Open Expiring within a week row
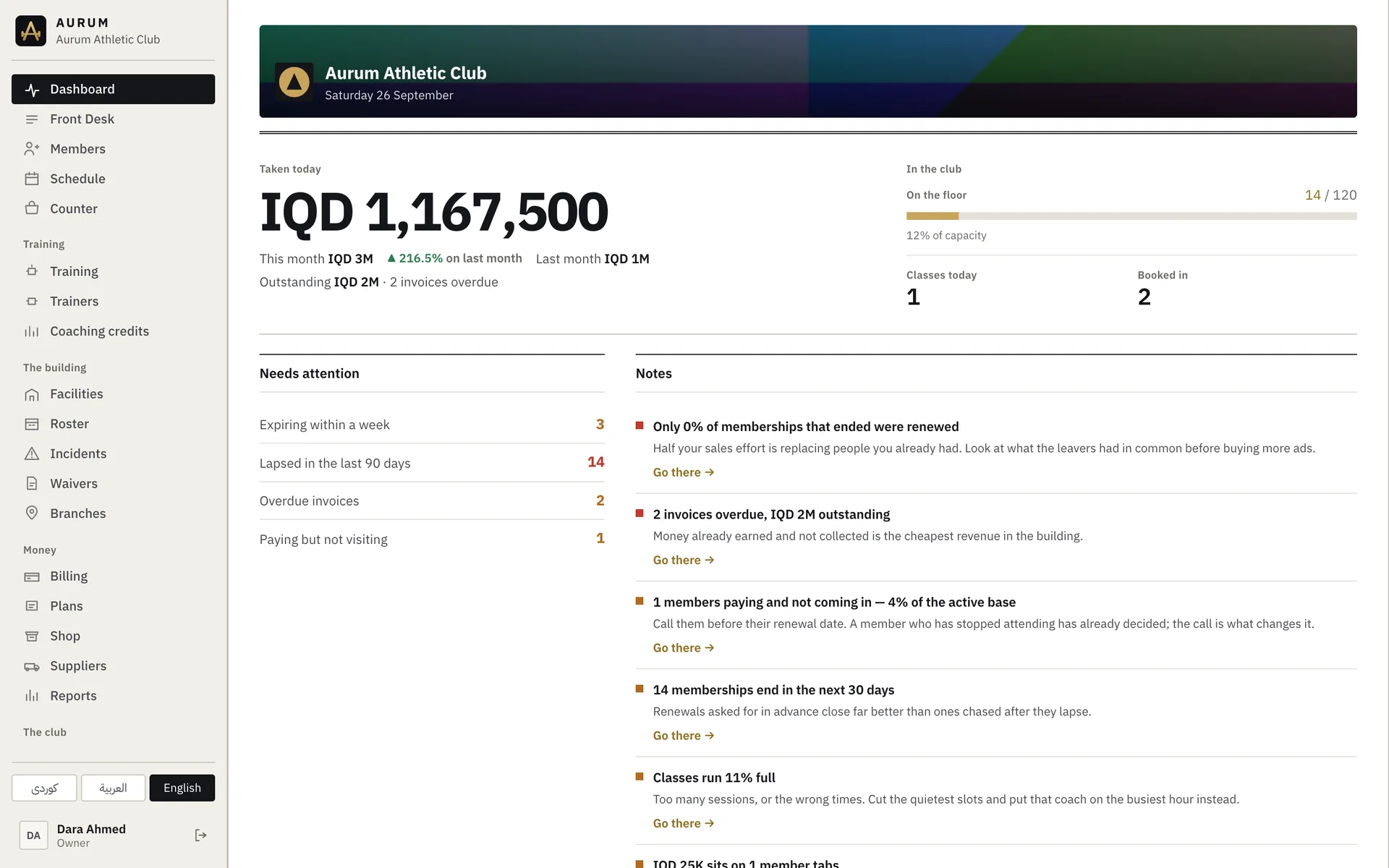The image size is (1389, 868). (x=432, y=425)
